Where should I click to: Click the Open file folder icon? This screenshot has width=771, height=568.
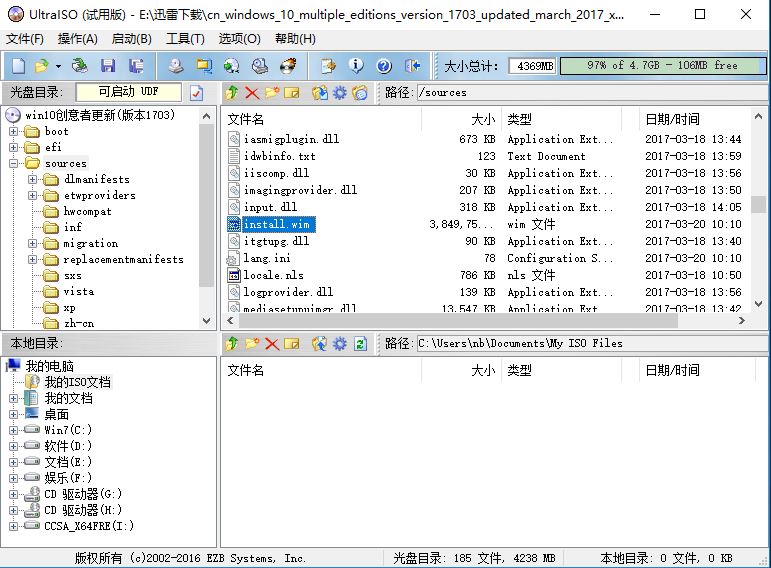click(42, 65)
